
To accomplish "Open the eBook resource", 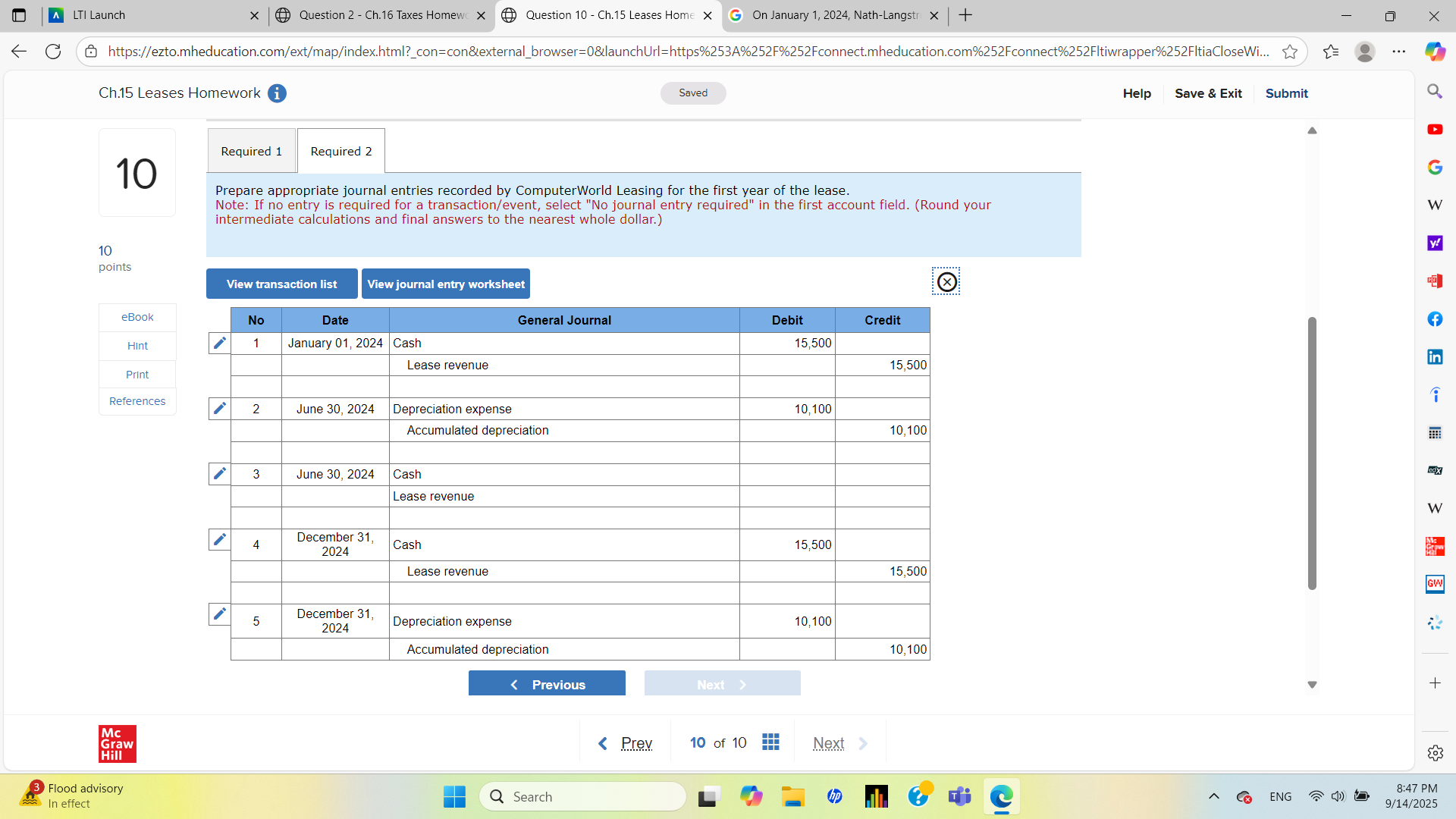I will pos(136,317).
